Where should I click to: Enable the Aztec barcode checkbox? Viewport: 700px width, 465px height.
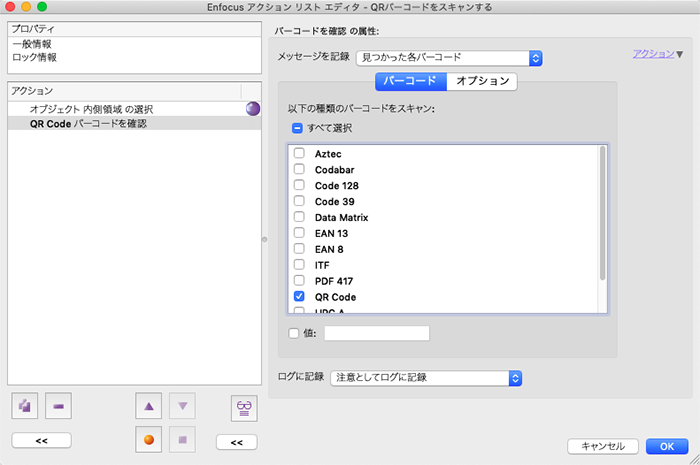tap(299, 153)
